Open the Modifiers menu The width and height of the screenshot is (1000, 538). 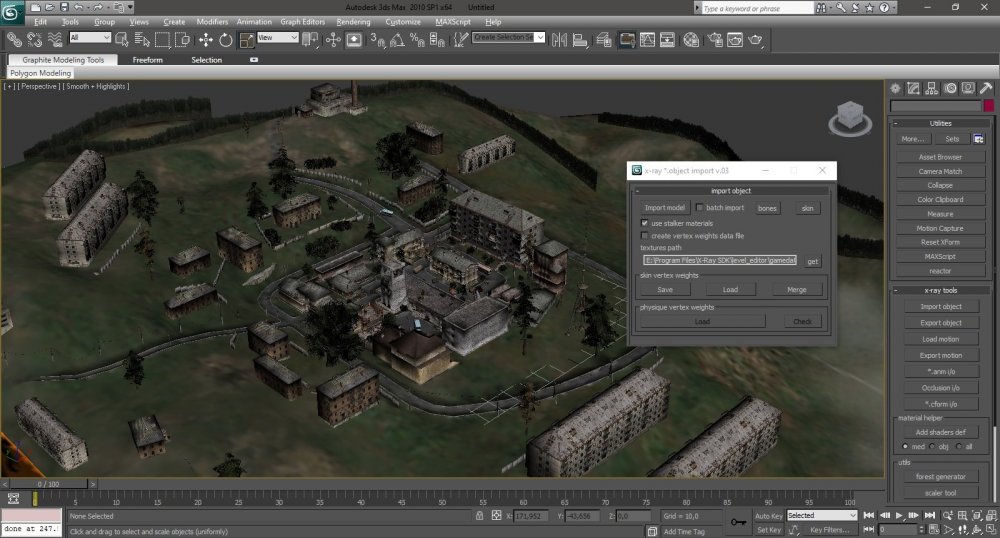212,21
